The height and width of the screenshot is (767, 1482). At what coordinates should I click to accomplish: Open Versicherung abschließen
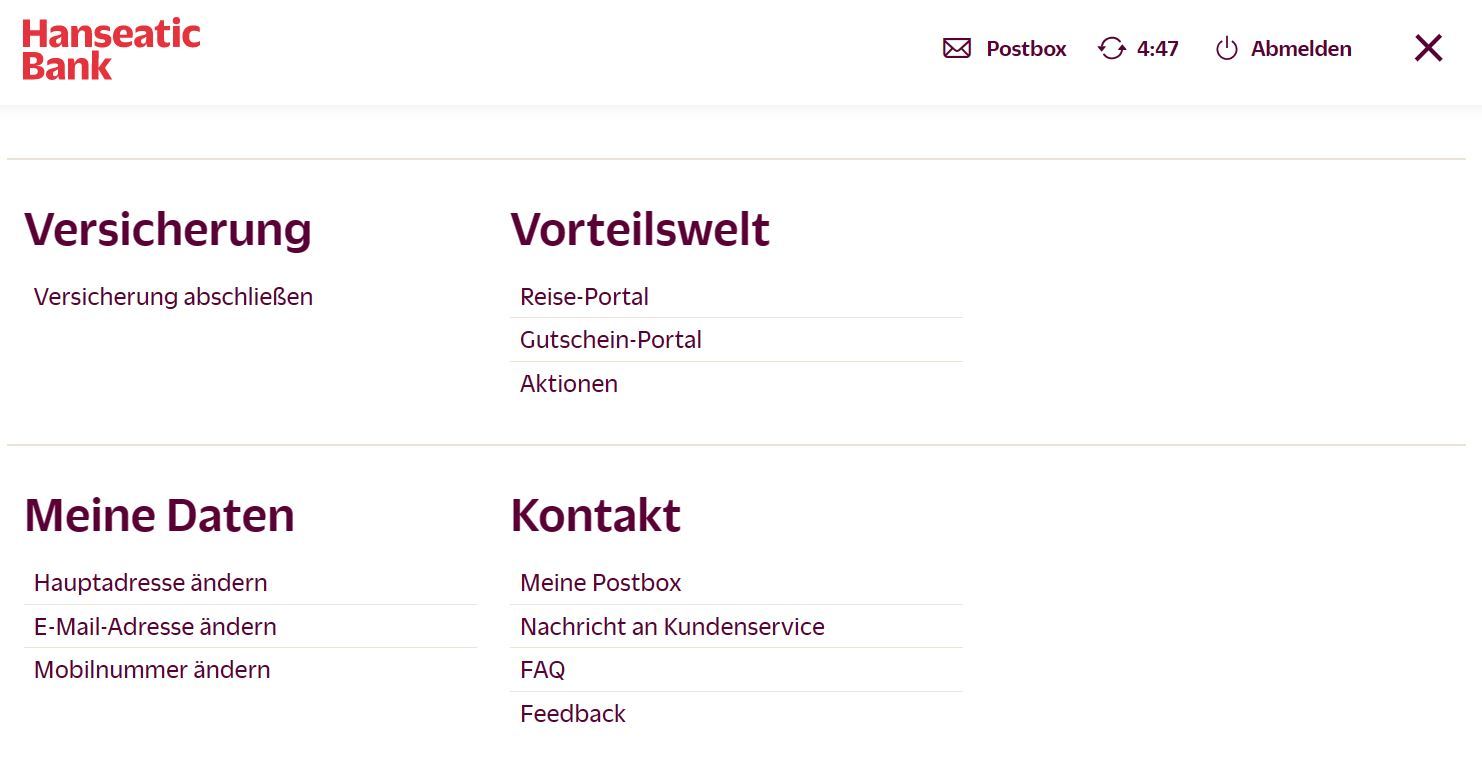point(173,297)
